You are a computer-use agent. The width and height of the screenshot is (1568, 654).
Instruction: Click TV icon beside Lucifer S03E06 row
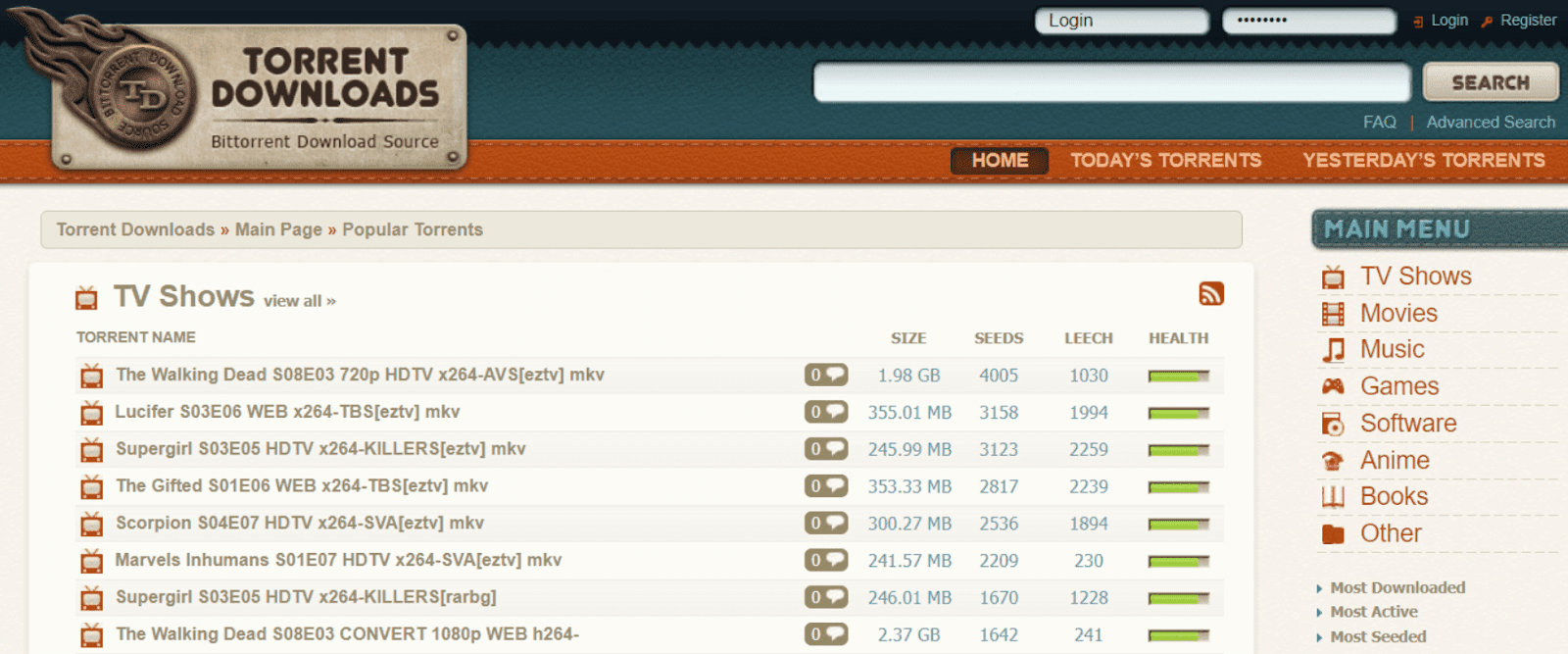click(x=92, y=413)
